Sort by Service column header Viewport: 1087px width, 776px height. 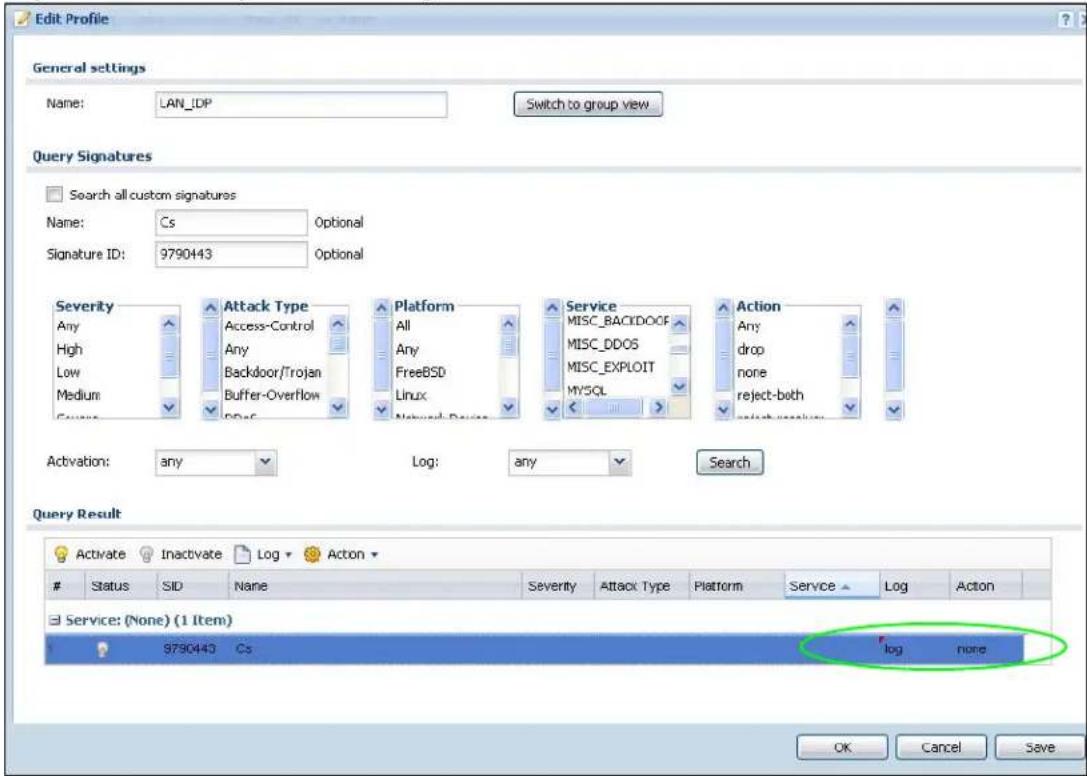831,587
